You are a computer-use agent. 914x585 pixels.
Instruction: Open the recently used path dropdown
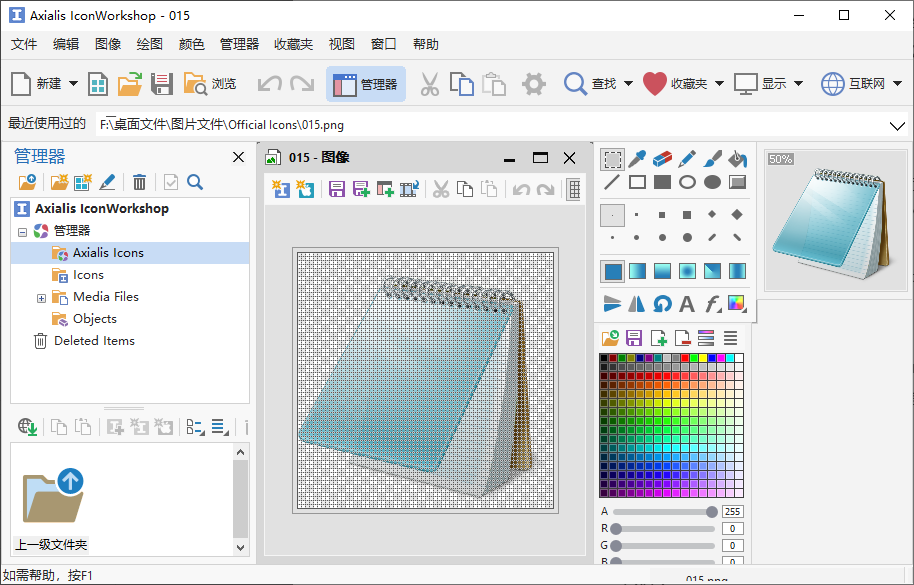coord(896,125)
